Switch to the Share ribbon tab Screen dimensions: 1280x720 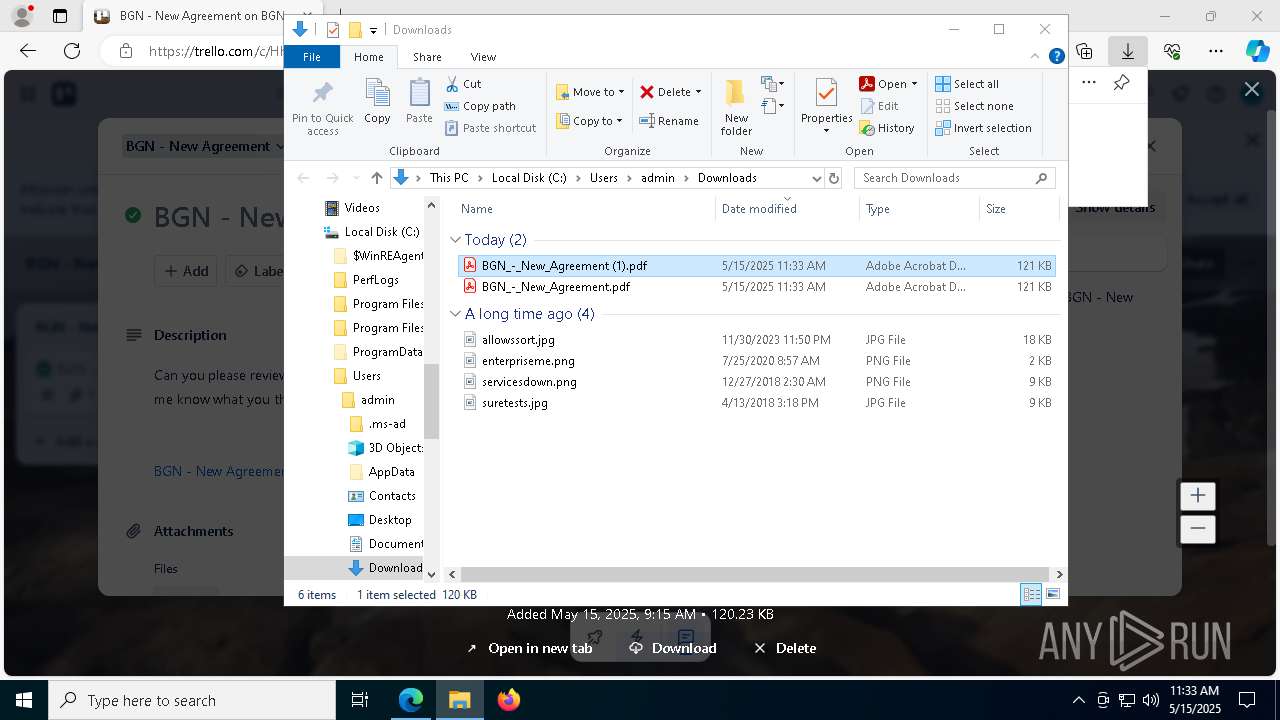tap(427, 57)
